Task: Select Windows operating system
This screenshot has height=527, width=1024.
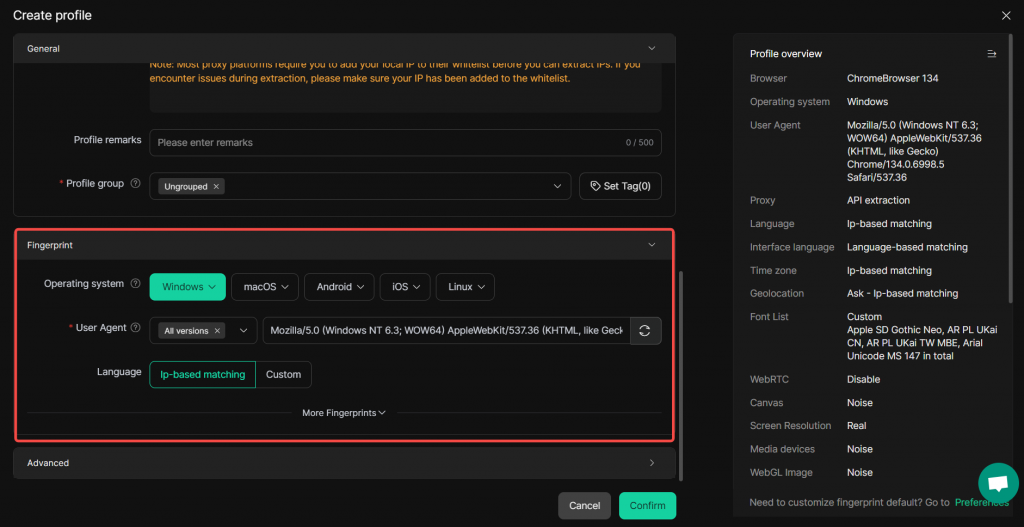Action: point(188,287)
